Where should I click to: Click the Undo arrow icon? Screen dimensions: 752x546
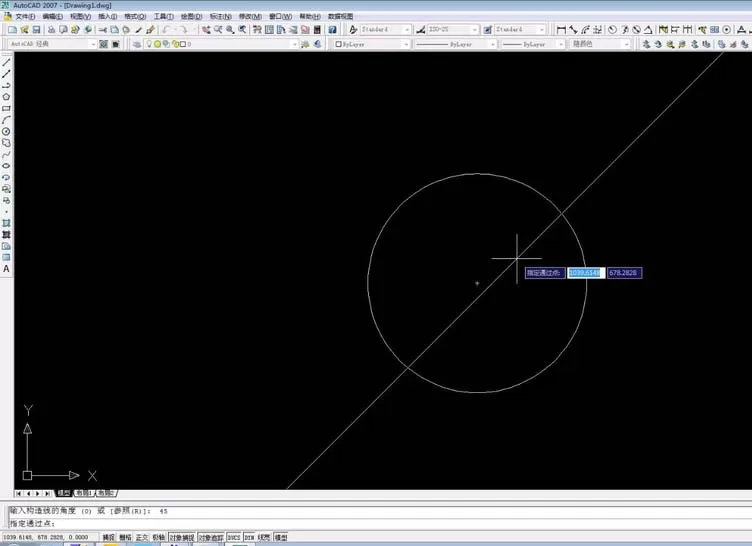coord(166,30)
